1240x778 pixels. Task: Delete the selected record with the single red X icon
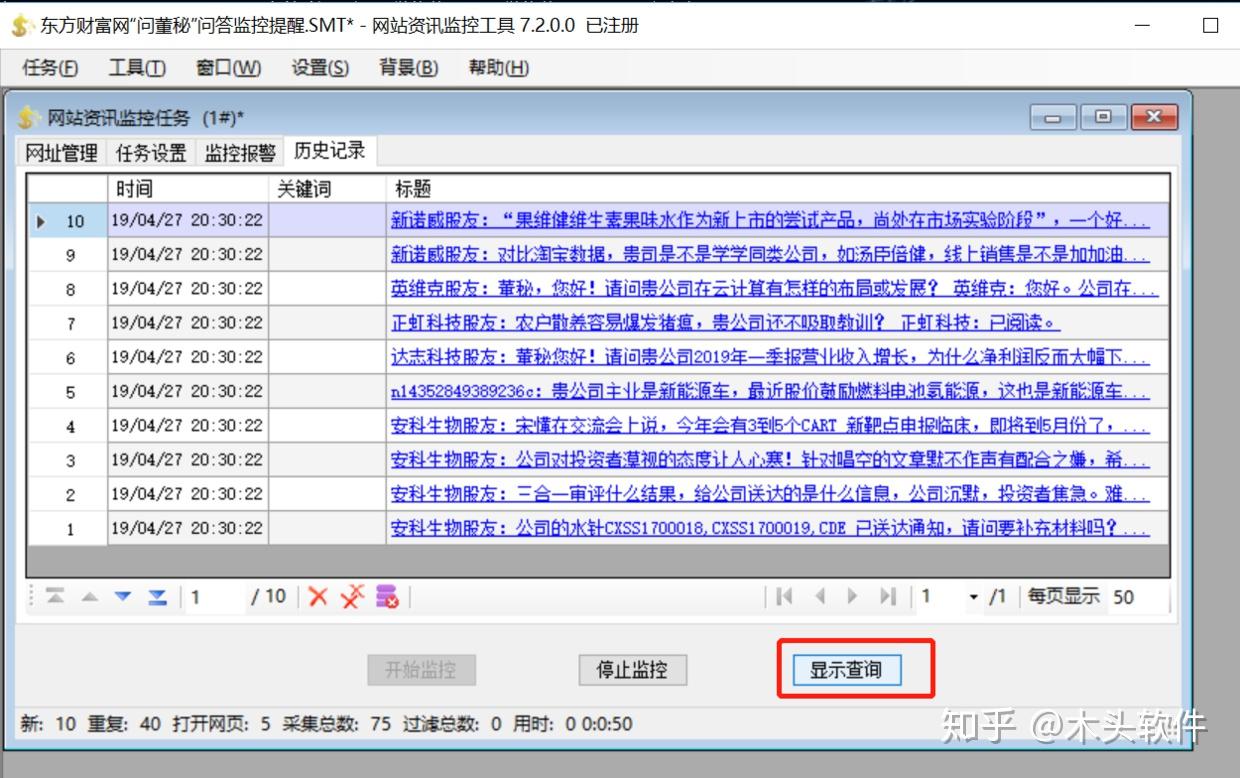click(318, 597)
